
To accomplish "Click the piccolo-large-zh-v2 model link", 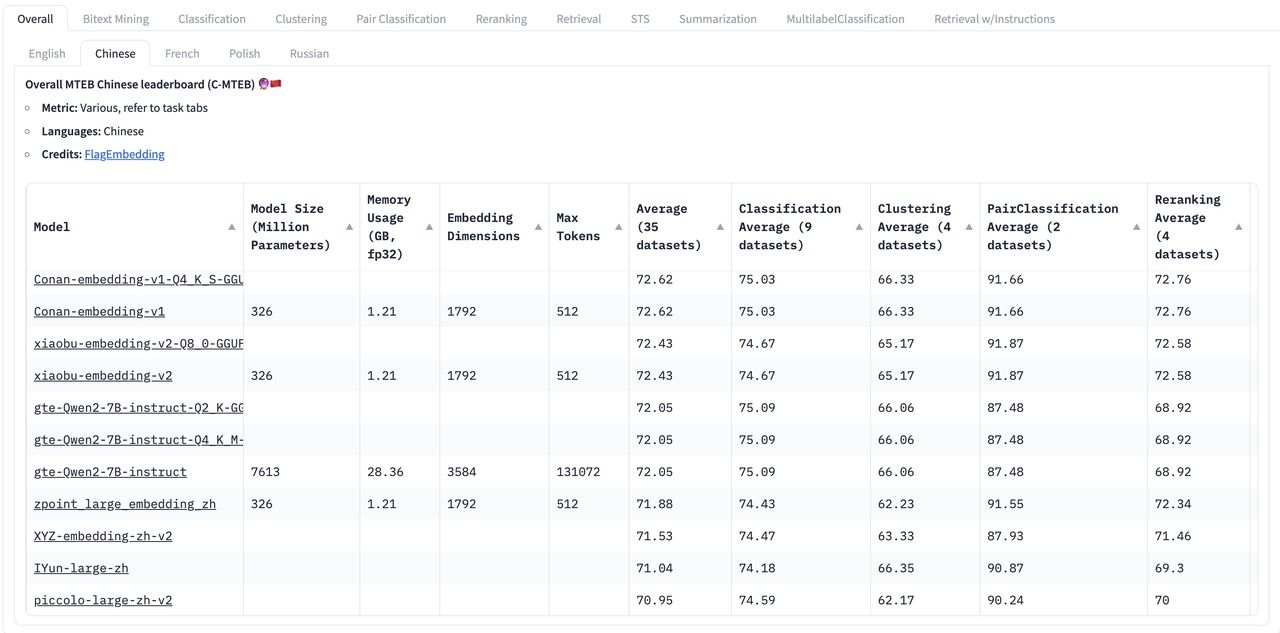I will (103, 599).
